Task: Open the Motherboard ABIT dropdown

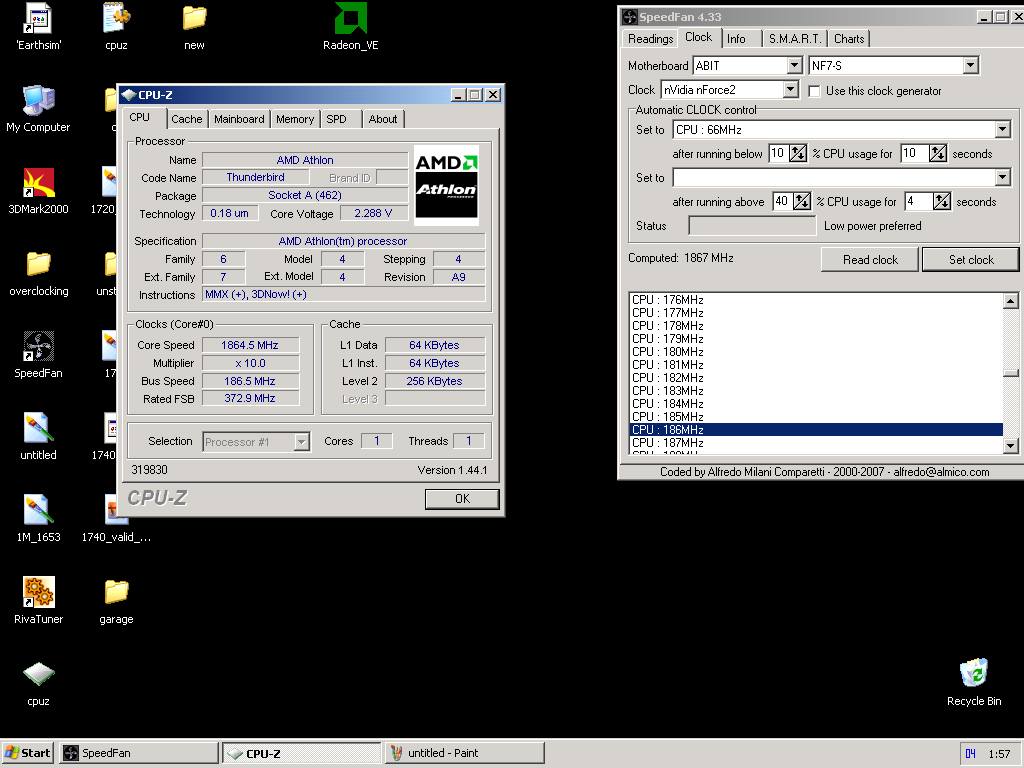Action: tap(793, 65)
